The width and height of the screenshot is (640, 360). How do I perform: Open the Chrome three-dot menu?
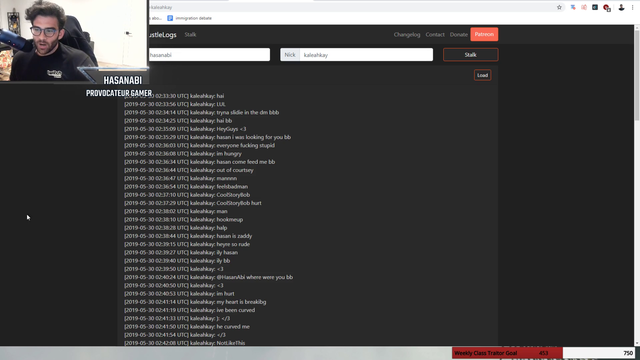click(x=632, y=7)
